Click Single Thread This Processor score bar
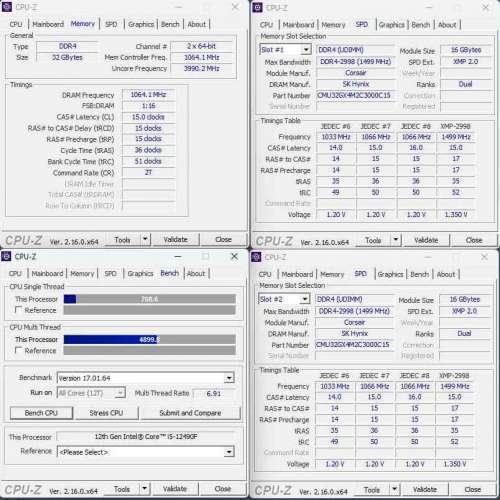Viewport: 500px width, 500px height. tap(149, 299)
